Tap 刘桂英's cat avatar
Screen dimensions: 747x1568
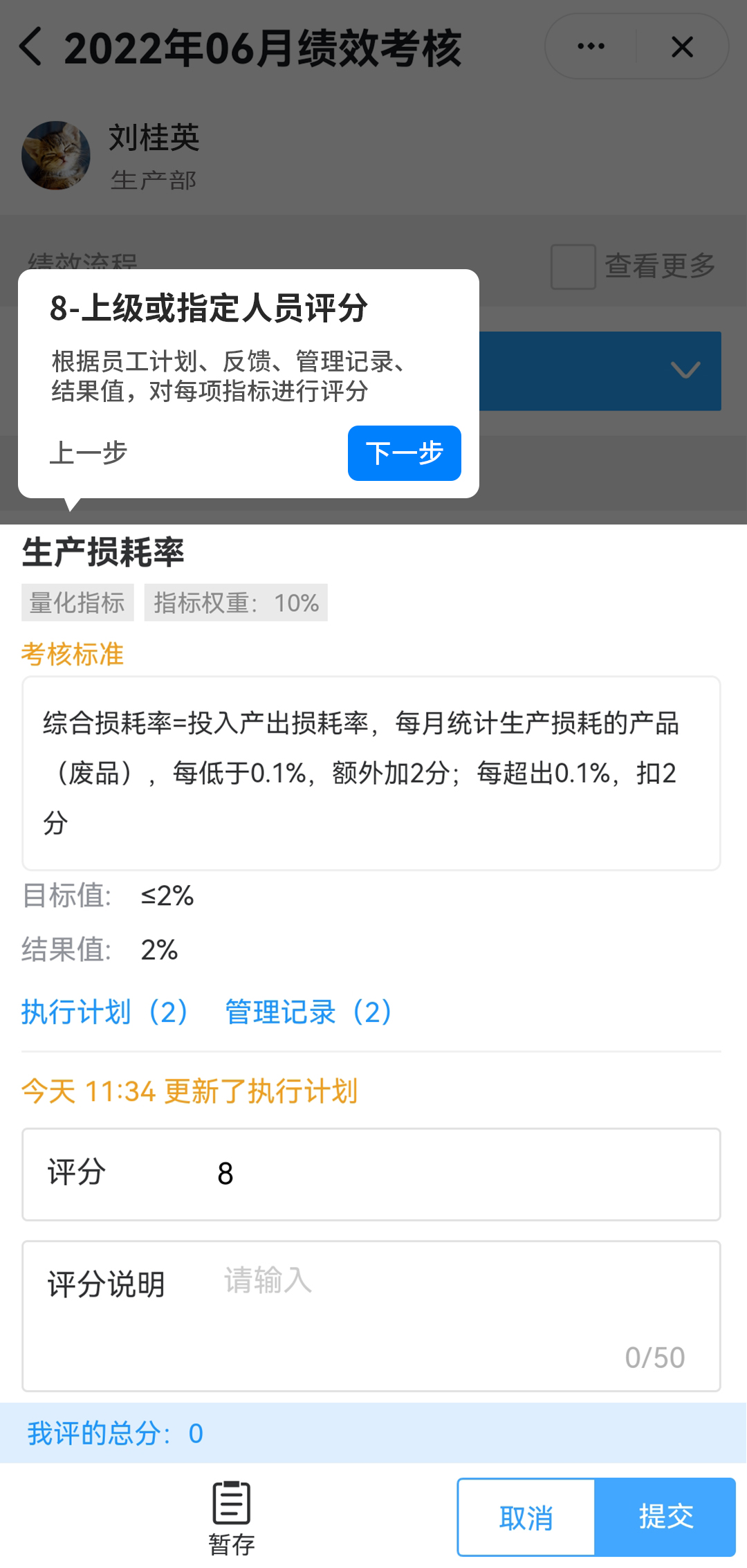pyautogui.click(x=56, y=156)
